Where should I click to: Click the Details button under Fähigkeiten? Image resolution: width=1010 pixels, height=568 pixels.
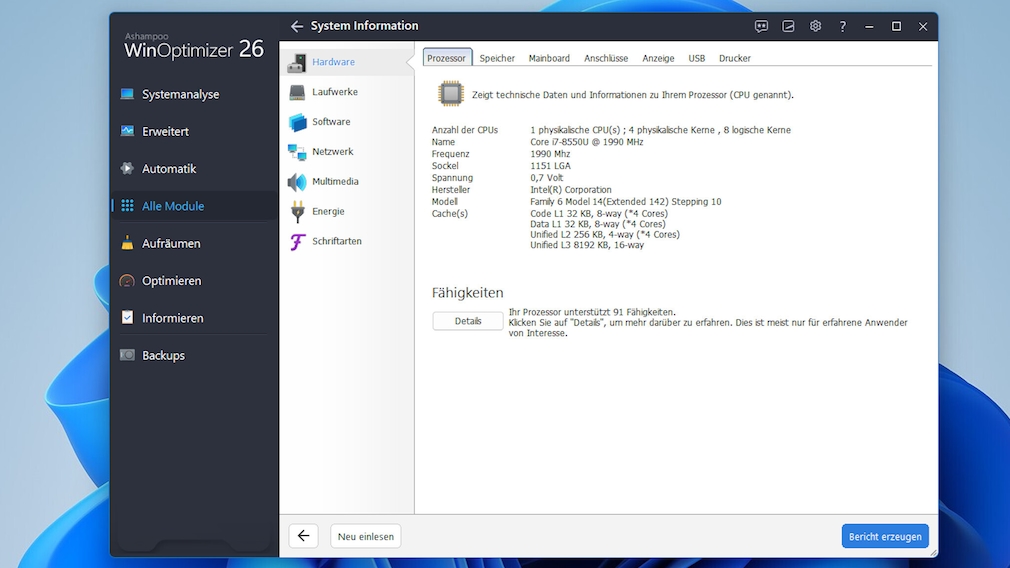(x=468, y=321)
